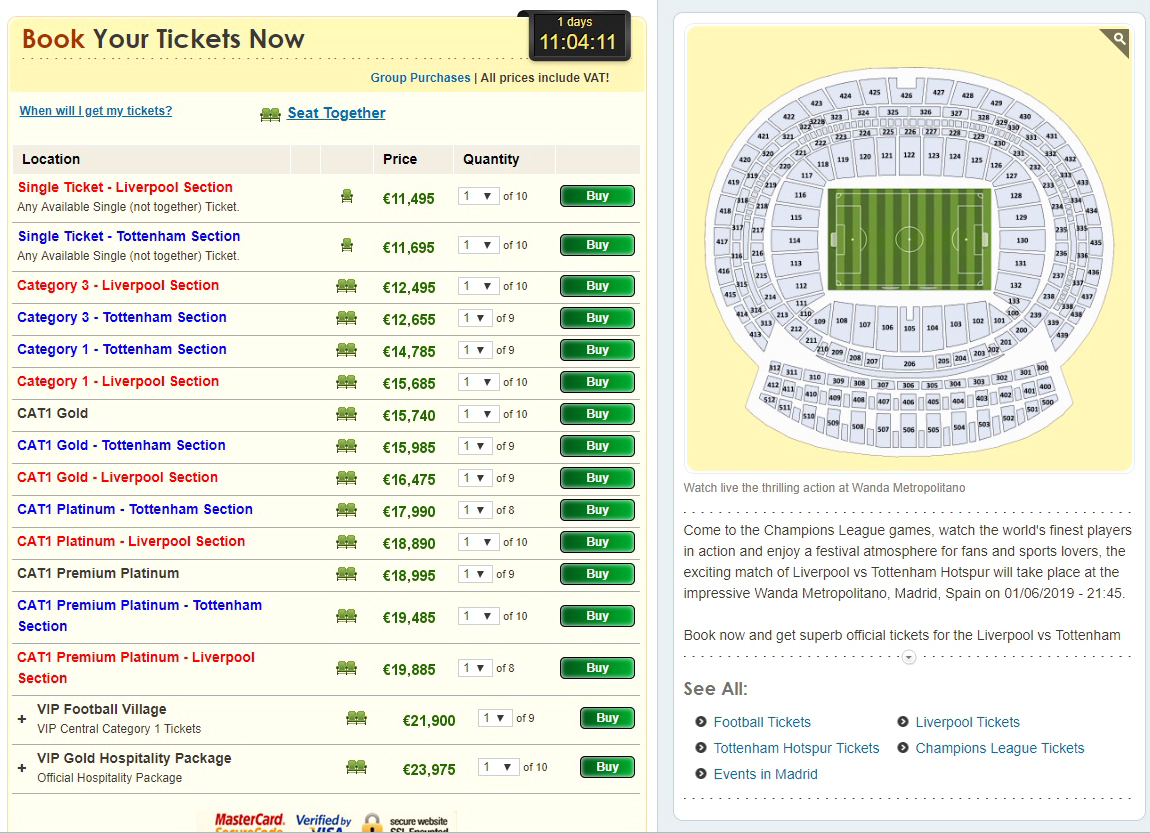The height and width of the screenshot is (833, 1150).
Task: Buy the CAT1 Premium Platinum ticket
Action: 597,574
